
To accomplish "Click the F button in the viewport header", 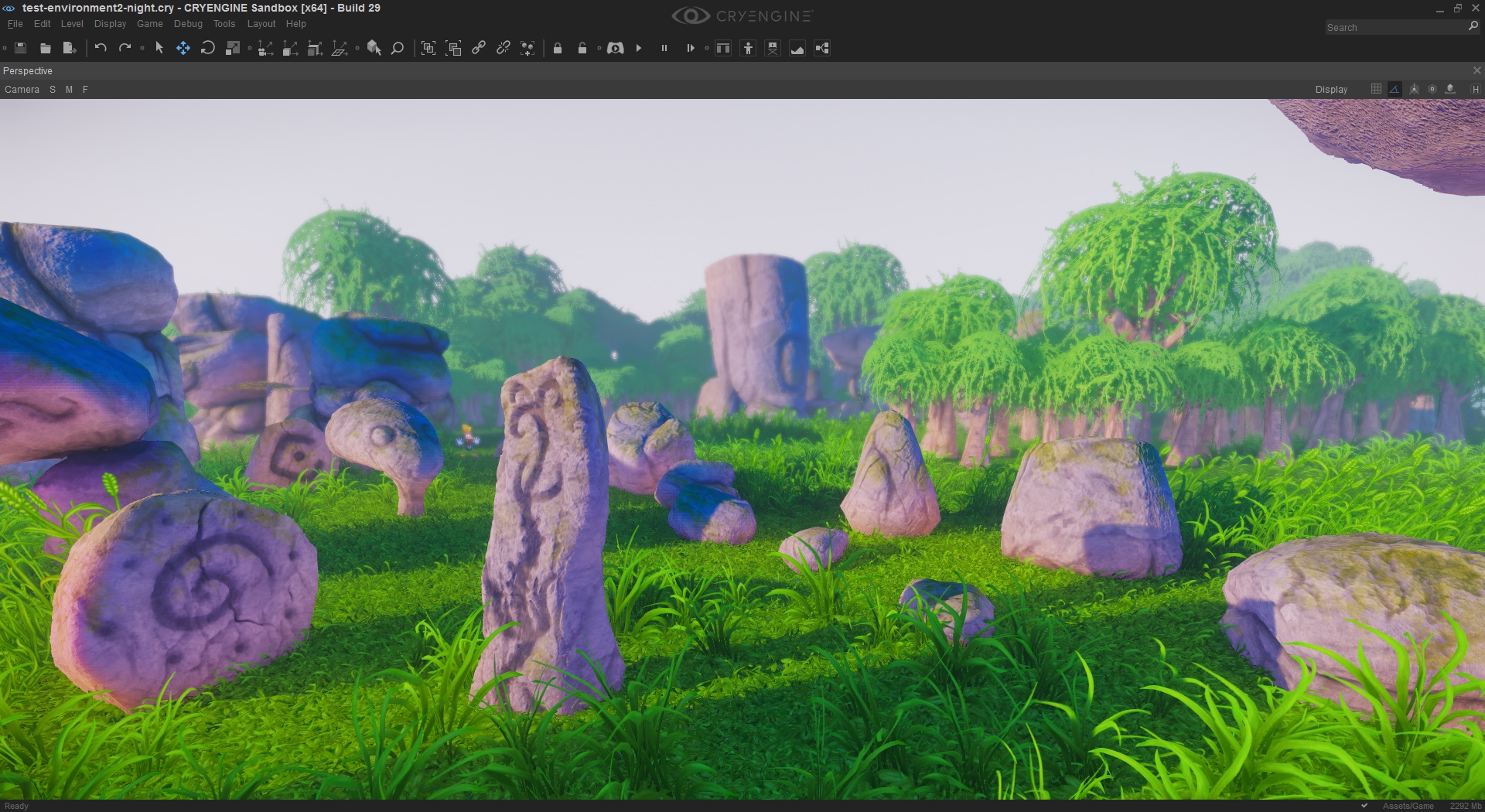I will [x=85, y=90].
